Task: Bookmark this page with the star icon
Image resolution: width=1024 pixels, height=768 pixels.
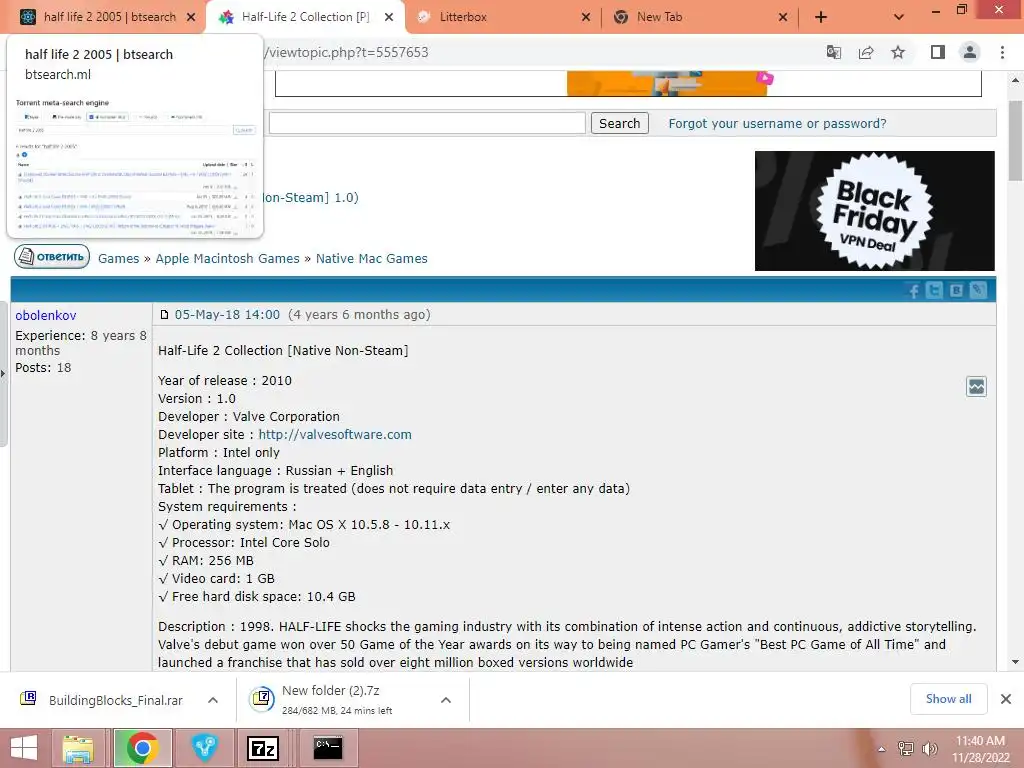Action: coord(899,52)
